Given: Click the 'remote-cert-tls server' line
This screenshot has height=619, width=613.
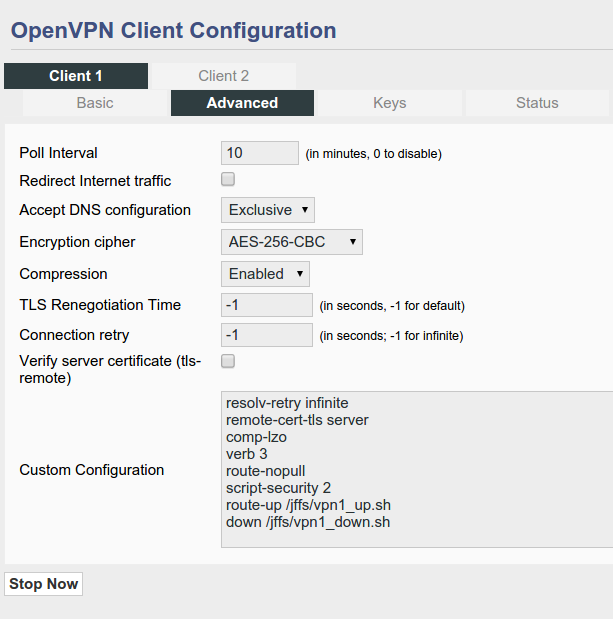Looking at the screenshot, I should [297, 420].
